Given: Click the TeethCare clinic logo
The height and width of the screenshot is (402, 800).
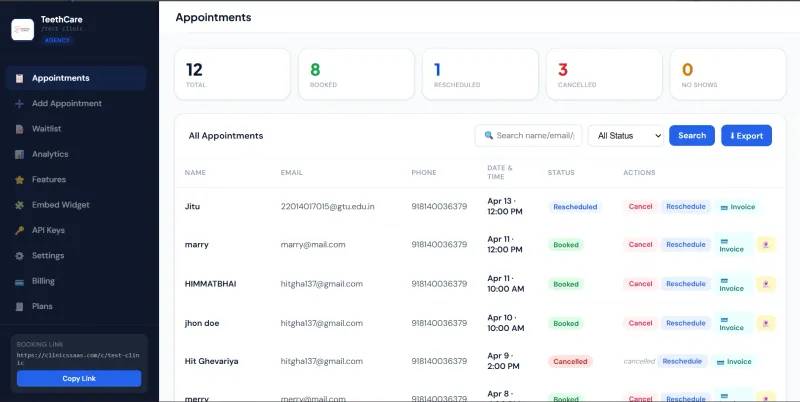Looking at the screenshot, I should tap(22, 30).
